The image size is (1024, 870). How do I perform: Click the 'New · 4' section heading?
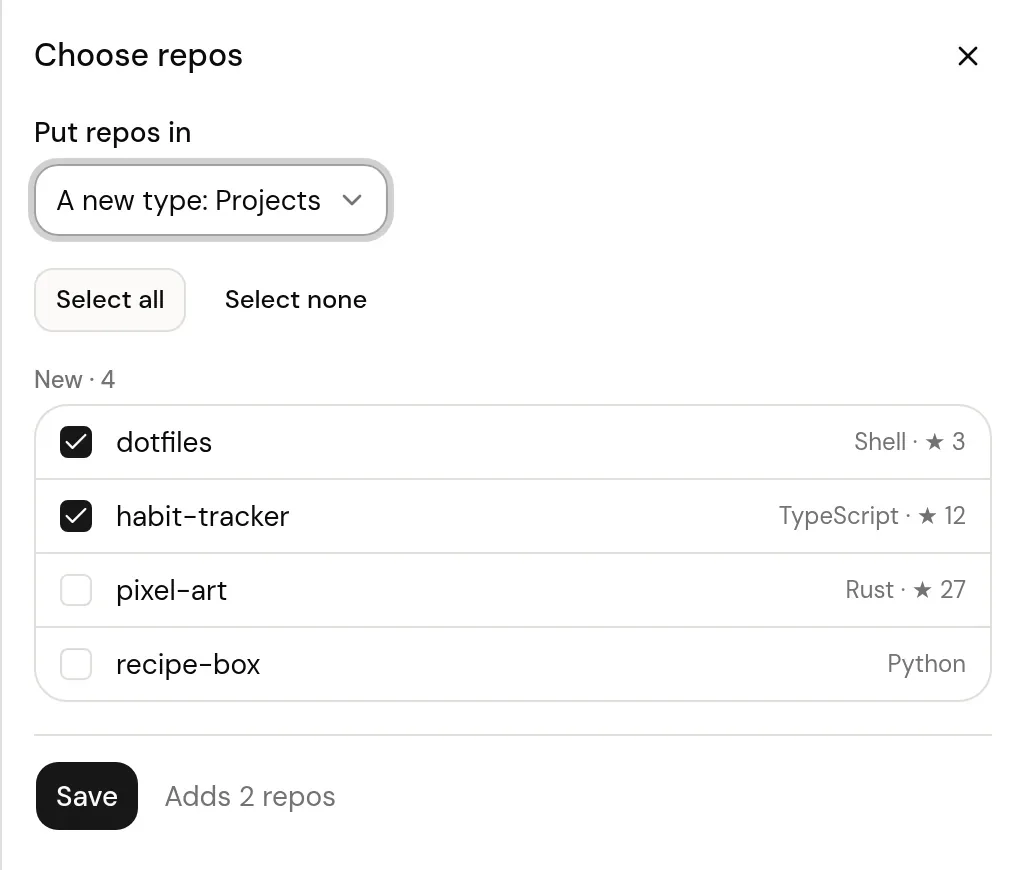click(x=74, y=379)
